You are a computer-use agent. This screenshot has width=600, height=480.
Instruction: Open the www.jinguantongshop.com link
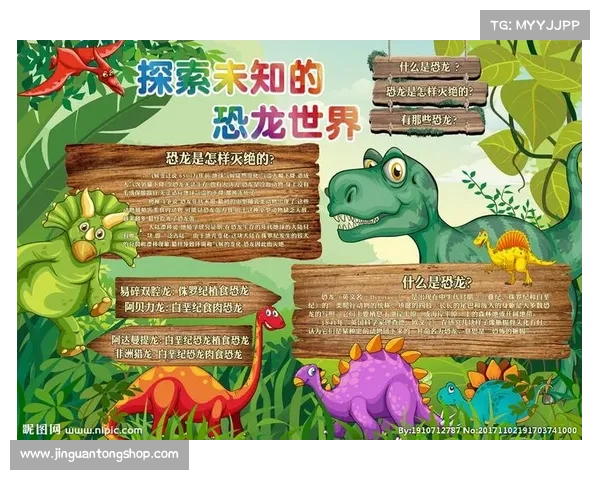tap(99, 455)
